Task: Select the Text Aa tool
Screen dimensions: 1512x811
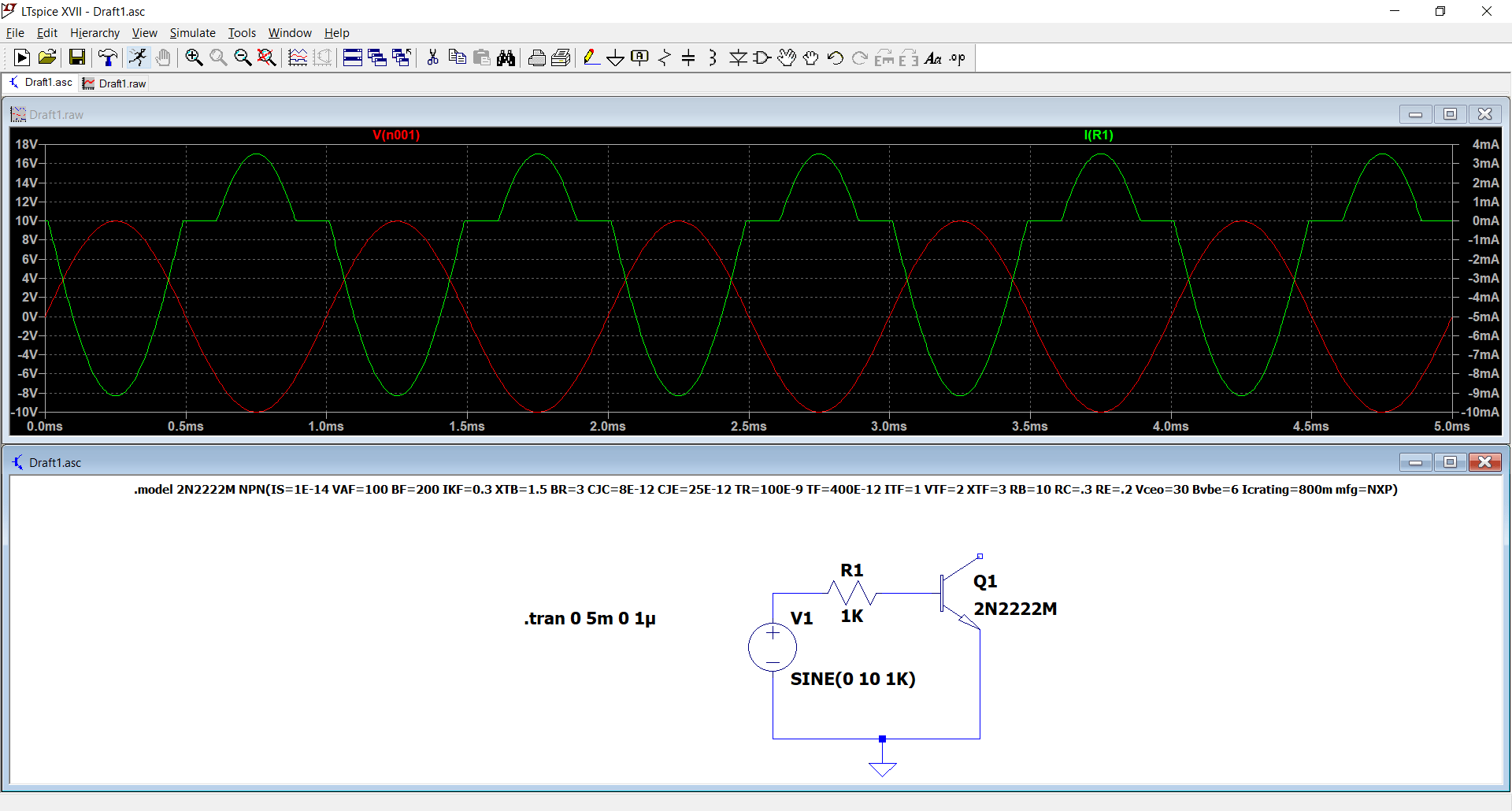Action: [x=933, y=57]
